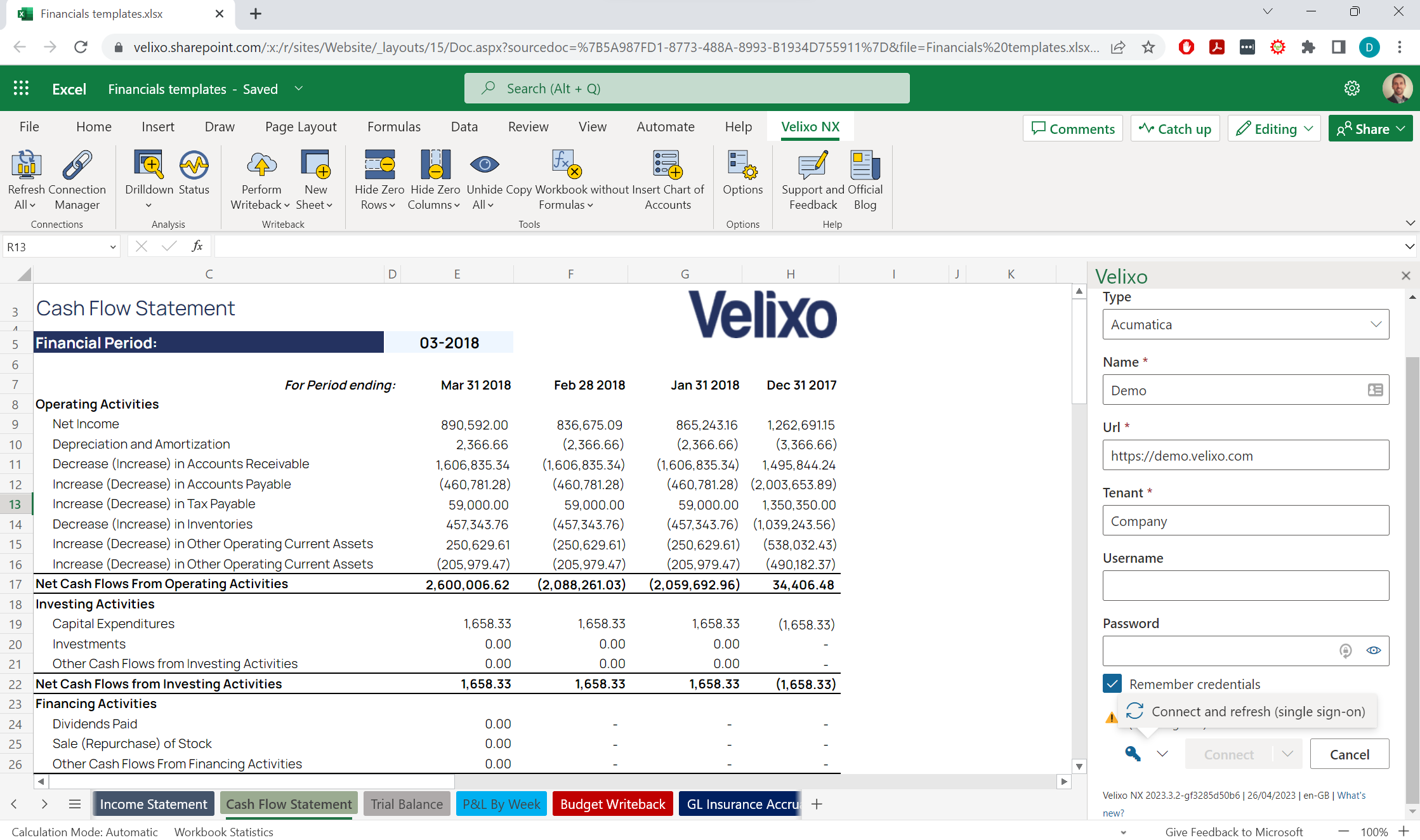
Task: Click Give Feedback to Microsoft
Action: point(1233,832)
